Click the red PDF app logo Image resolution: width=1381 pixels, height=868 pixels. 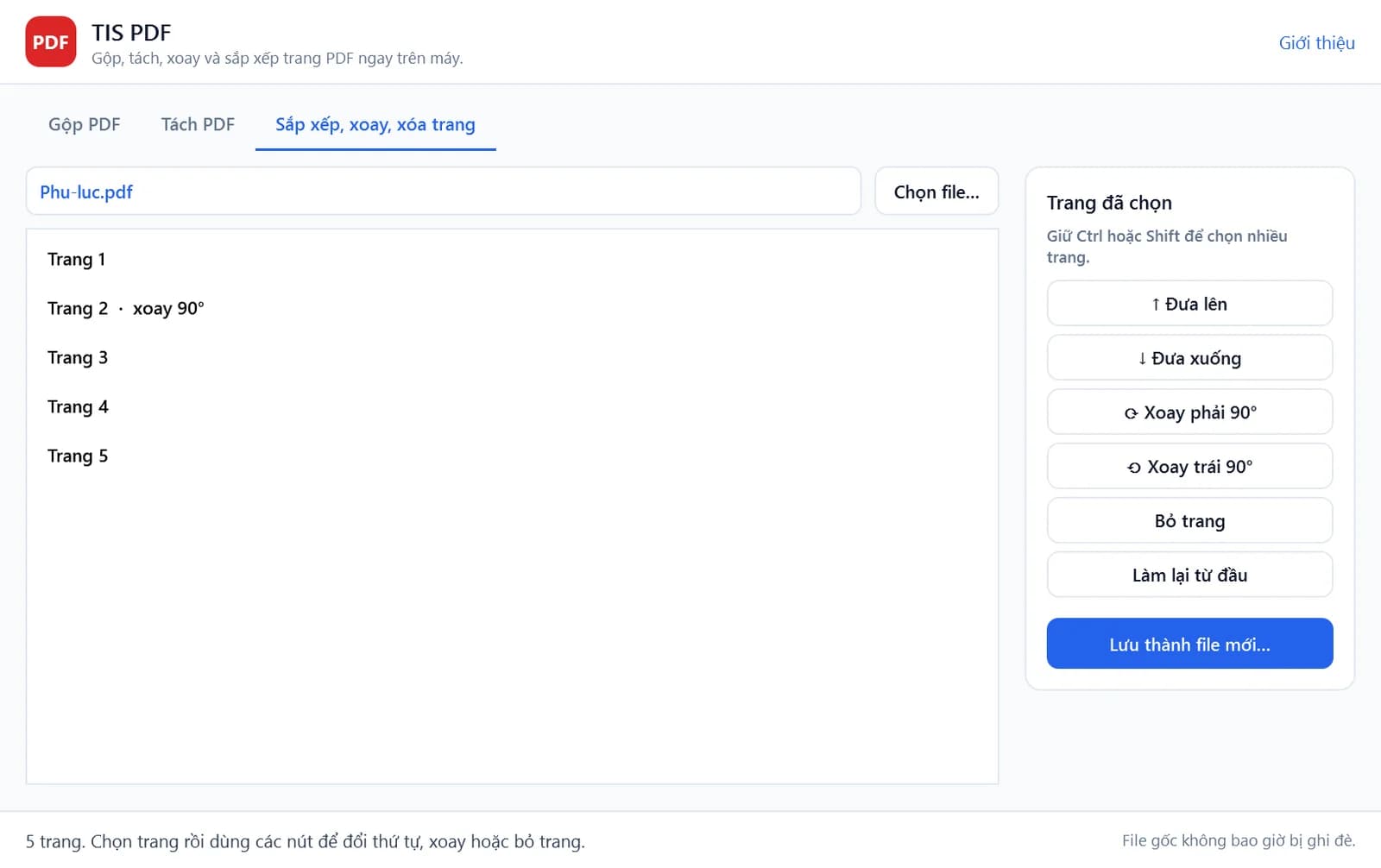coord(51,41)
